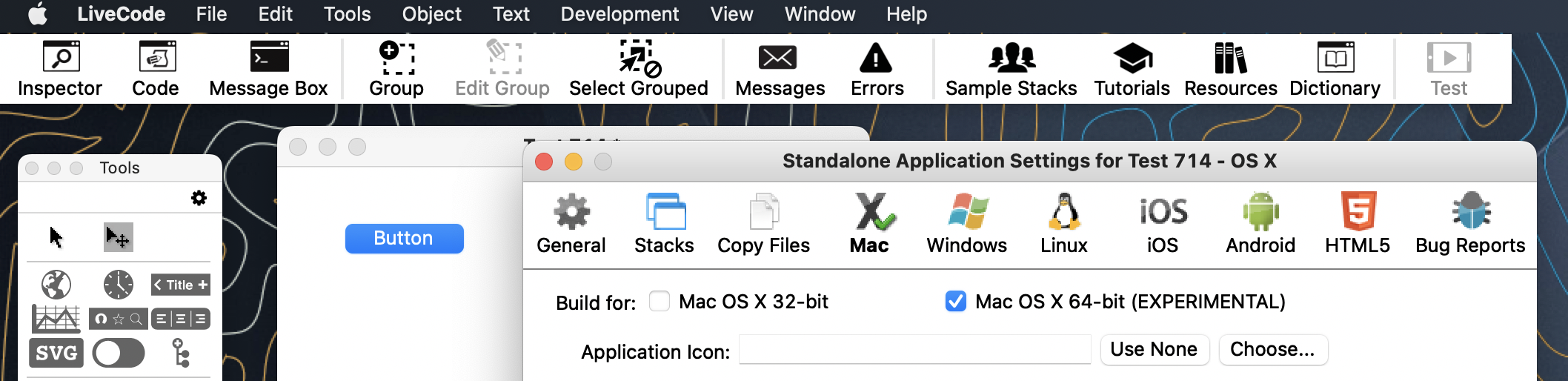This screenshot has height=381, width=1568.
Task: Pick the Header Bar Title widget
Action: tap(181, 285)
